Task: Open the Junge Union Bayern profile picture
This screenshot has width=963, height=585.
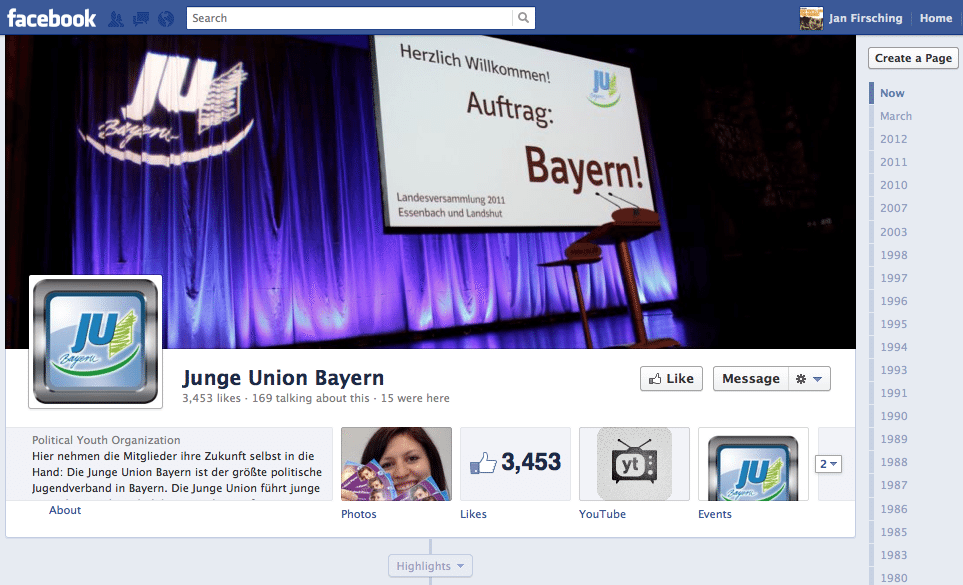Action: click(95, 341)
